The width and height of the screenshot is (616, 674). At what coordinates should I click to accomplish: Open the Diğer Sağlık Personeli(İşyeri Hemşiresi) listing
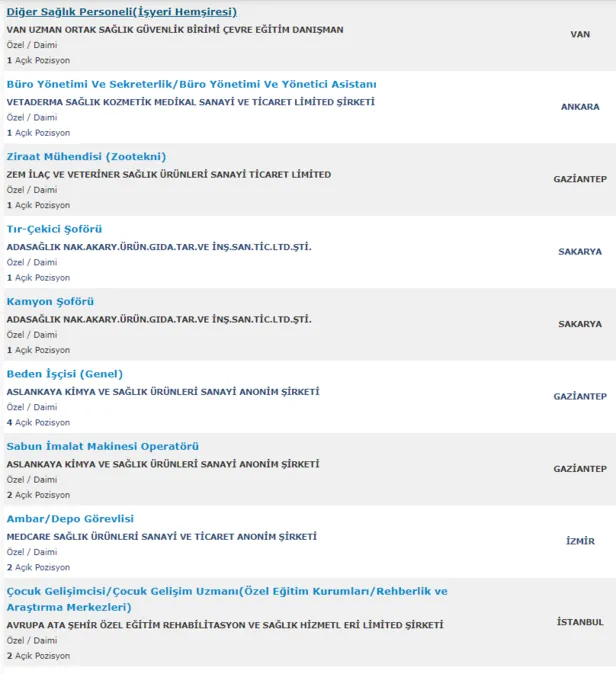coord(121,12)
